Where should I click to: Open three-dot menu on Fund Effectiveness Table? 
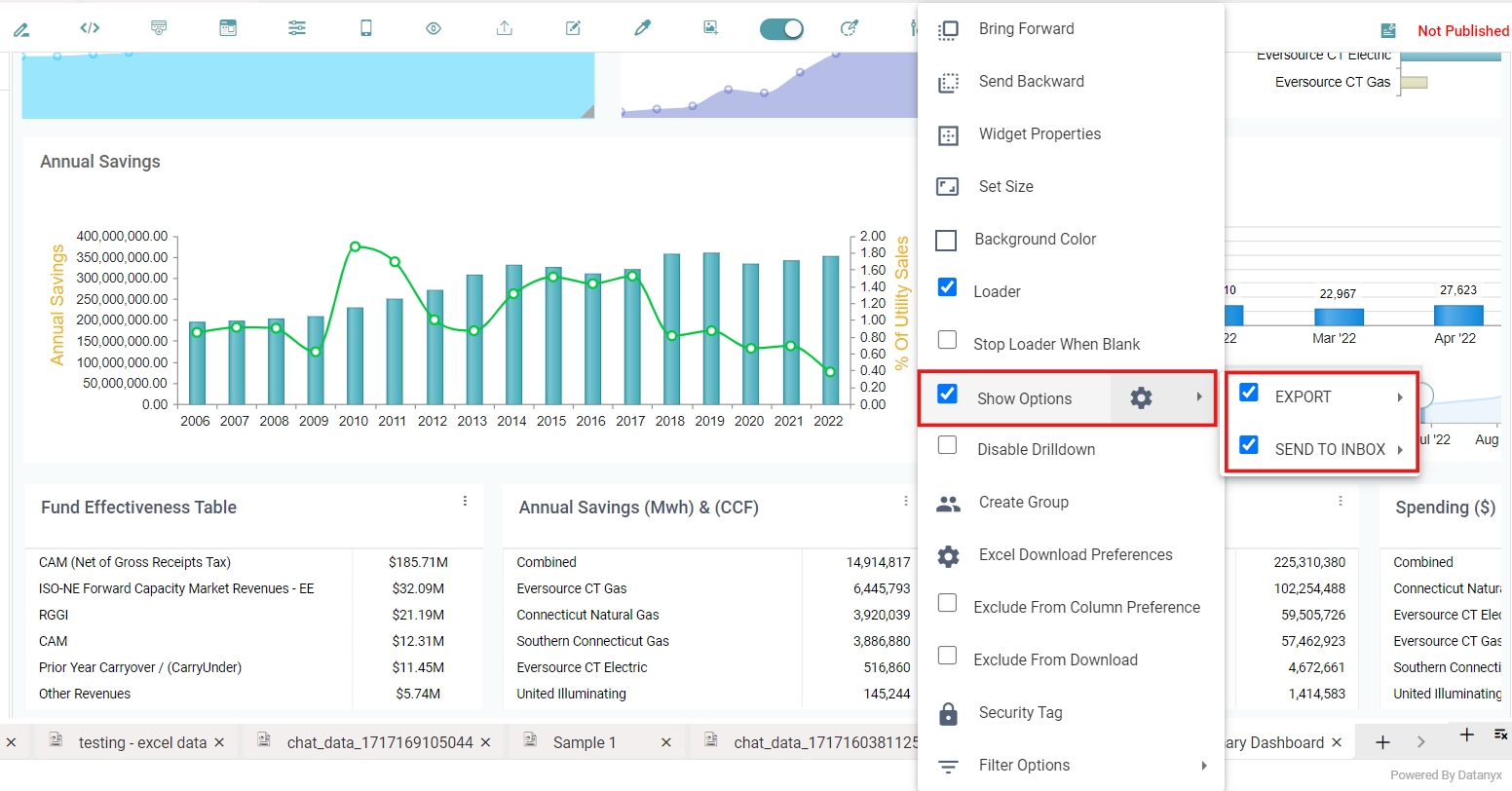(x=465, y=501)
